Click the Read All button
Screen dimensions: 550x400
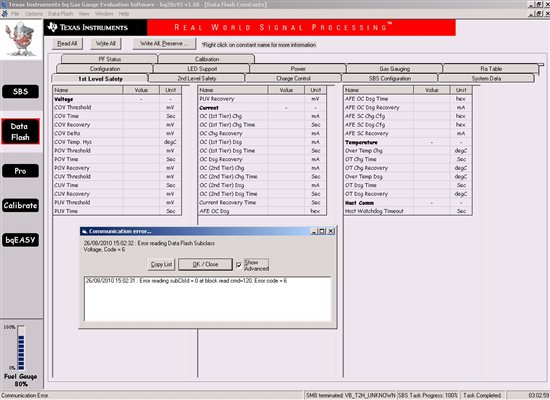tap(67, 44)
